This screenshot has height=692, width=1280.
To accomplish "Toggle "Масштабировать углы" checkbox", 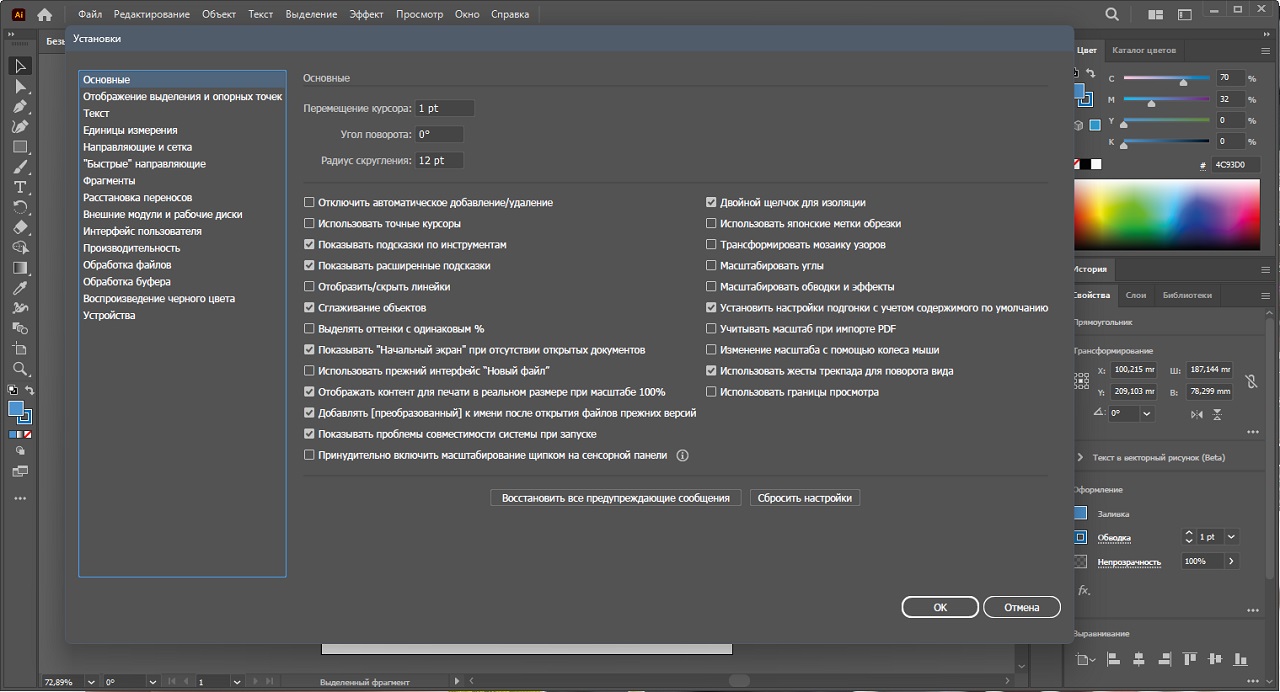I will (711, 266).
